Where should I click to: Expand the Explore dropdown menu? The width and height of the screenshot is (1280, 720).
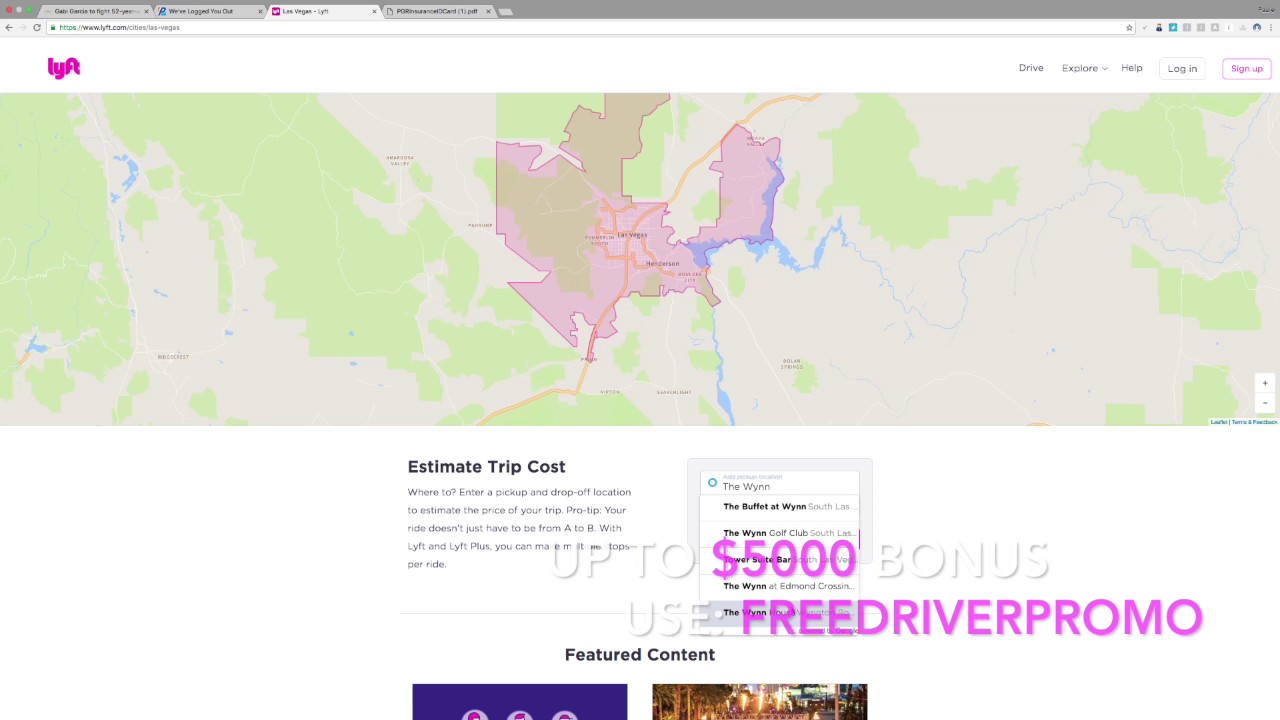[x=1085, y=68]
